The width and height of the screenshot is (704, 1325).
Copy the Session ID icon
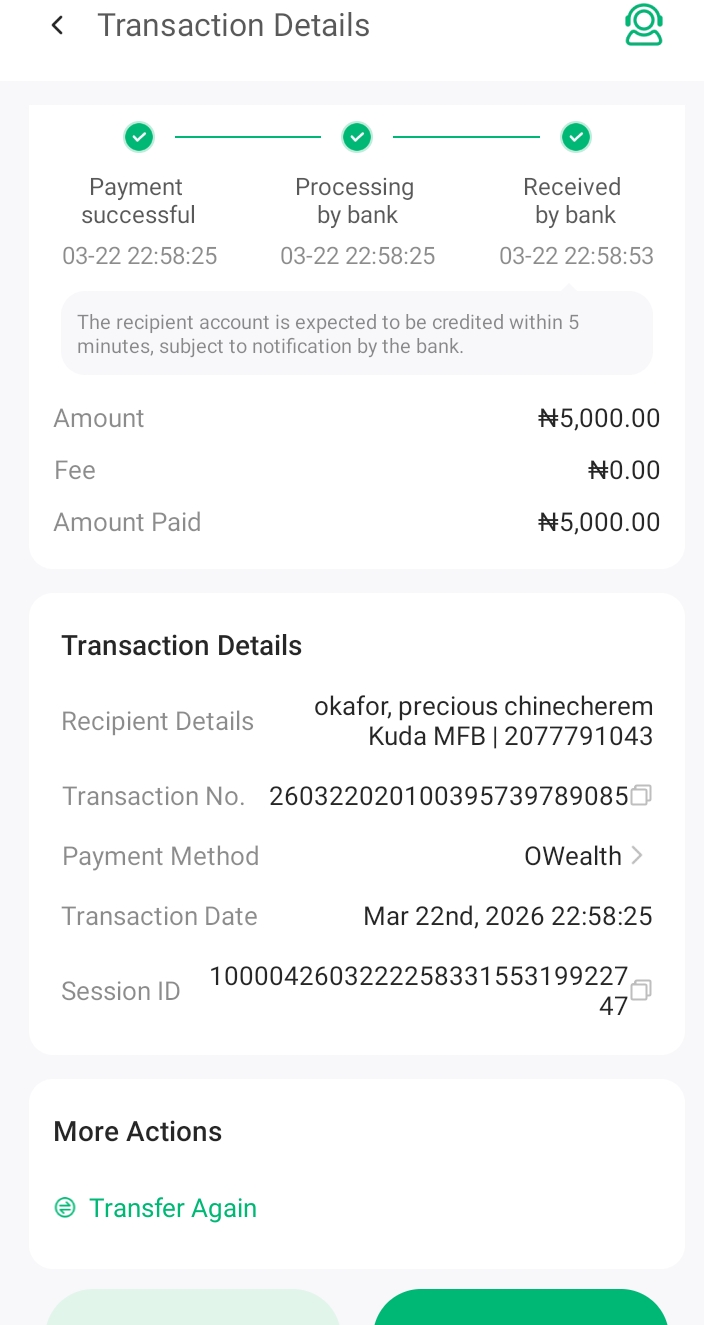click(x=641, y=990)
